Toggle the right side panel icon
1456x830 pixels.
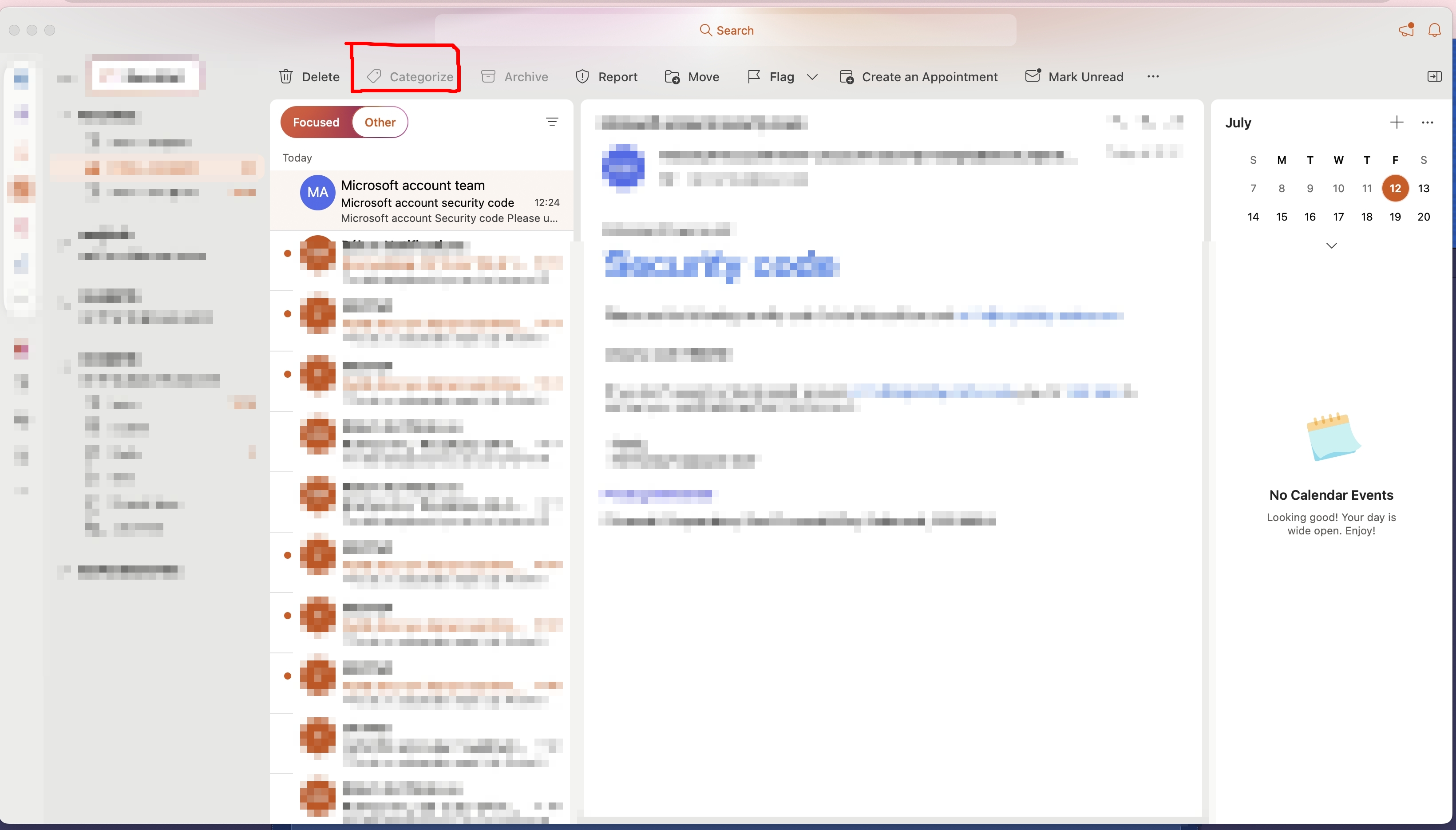click(x=1434, y=76)
